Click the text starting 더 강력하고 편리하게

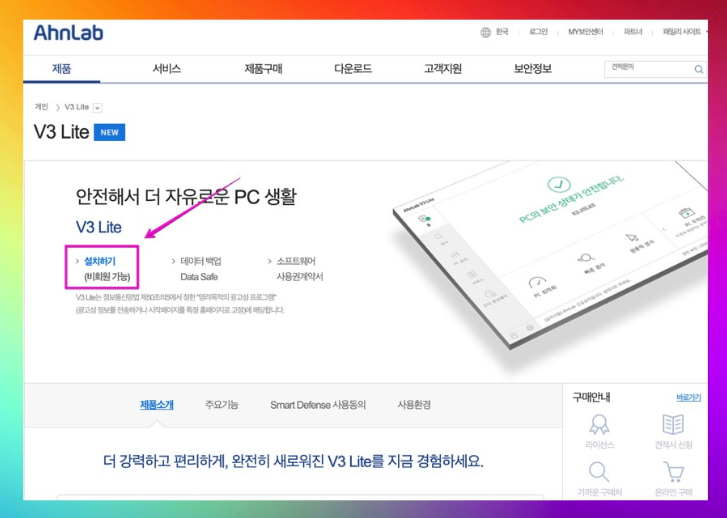point(293,461)
